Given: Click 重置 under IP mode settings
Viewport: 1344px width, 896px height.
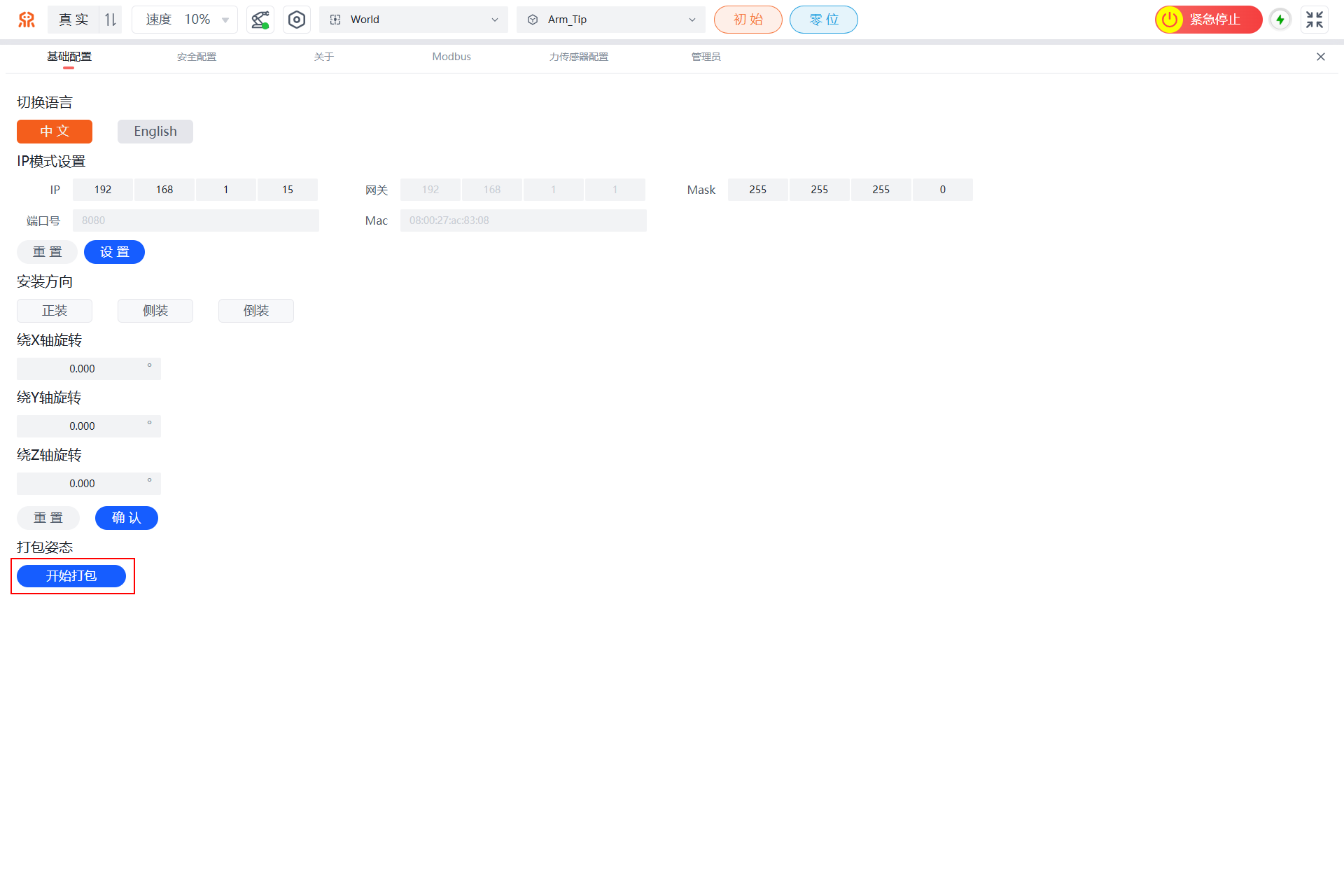Looking at the screenshot, I should pyautogui.click(x=47, y=252).
